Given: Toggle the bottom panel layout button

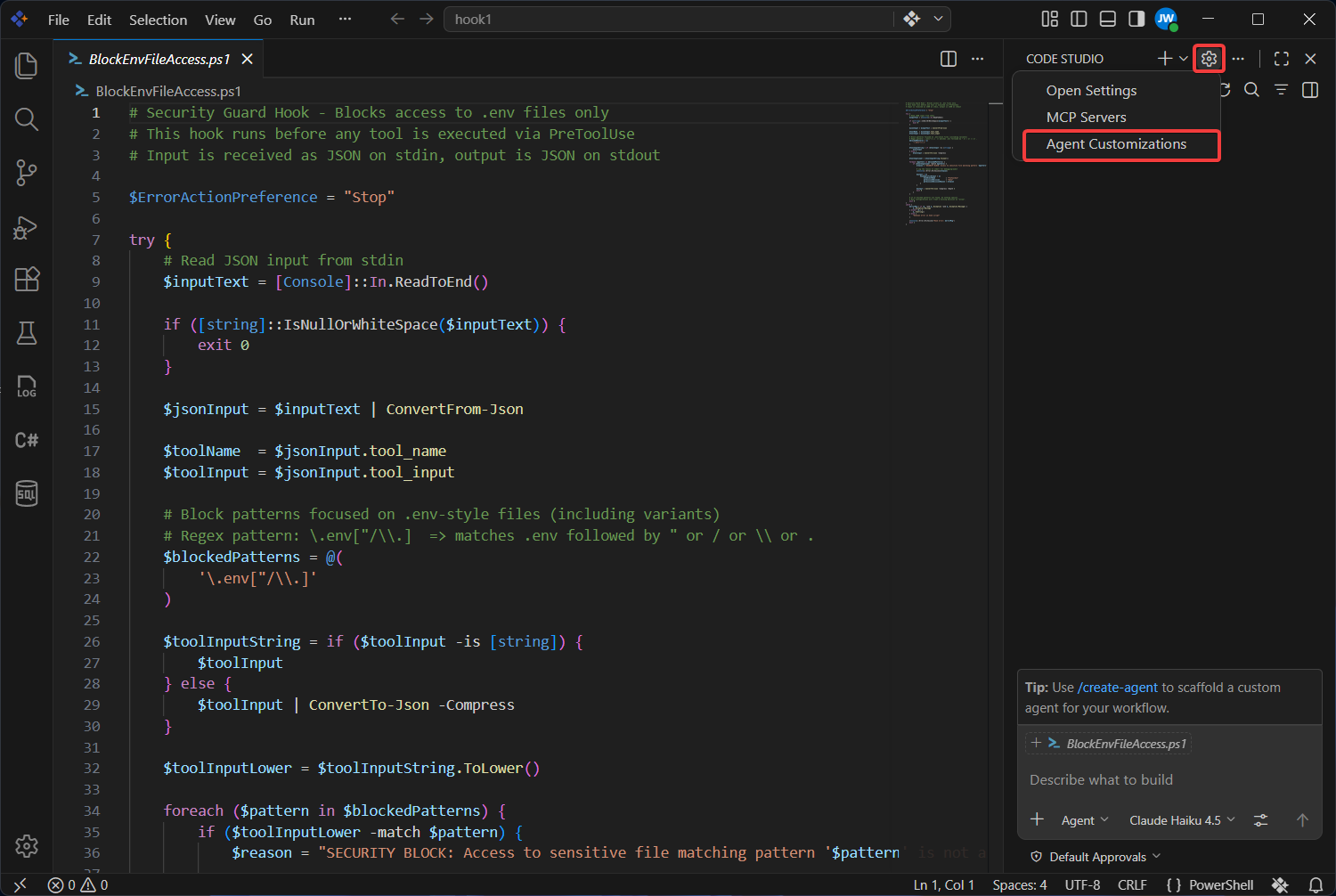Looking at the screenshot, I should coord(1108,19).
